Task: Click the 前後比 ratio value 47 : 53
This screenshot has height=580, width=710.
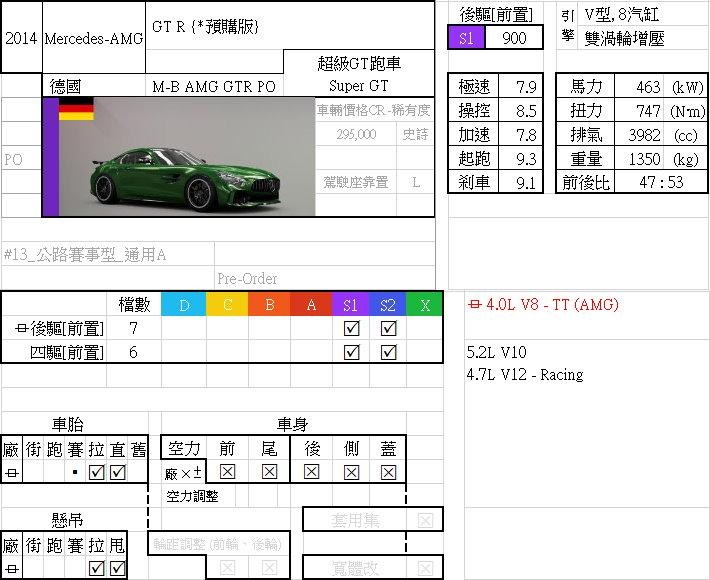Action: pos(661,182)
